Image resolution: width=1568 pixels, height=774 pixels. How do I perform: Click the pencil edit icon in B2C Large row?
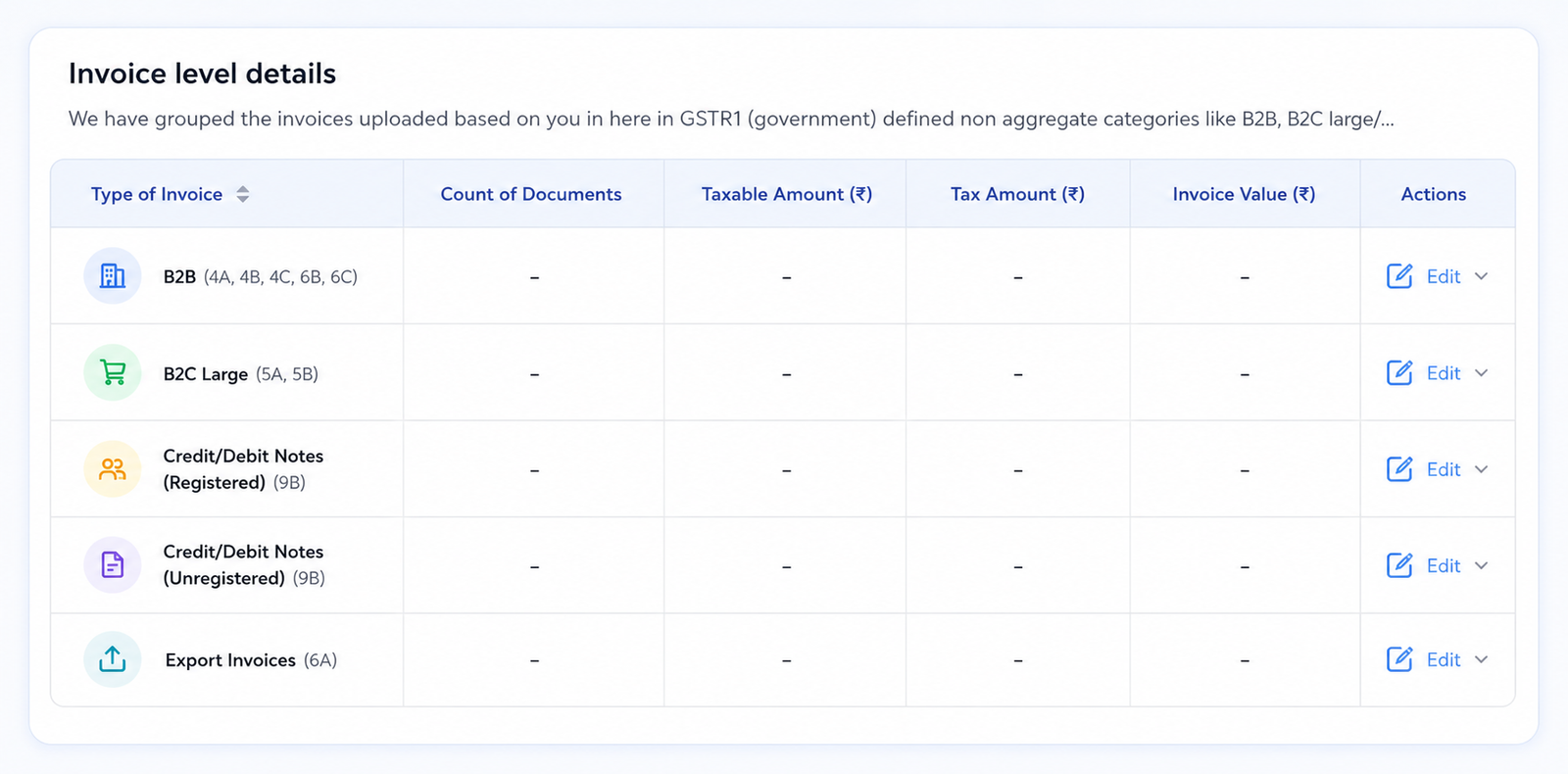coord(1399,373)
